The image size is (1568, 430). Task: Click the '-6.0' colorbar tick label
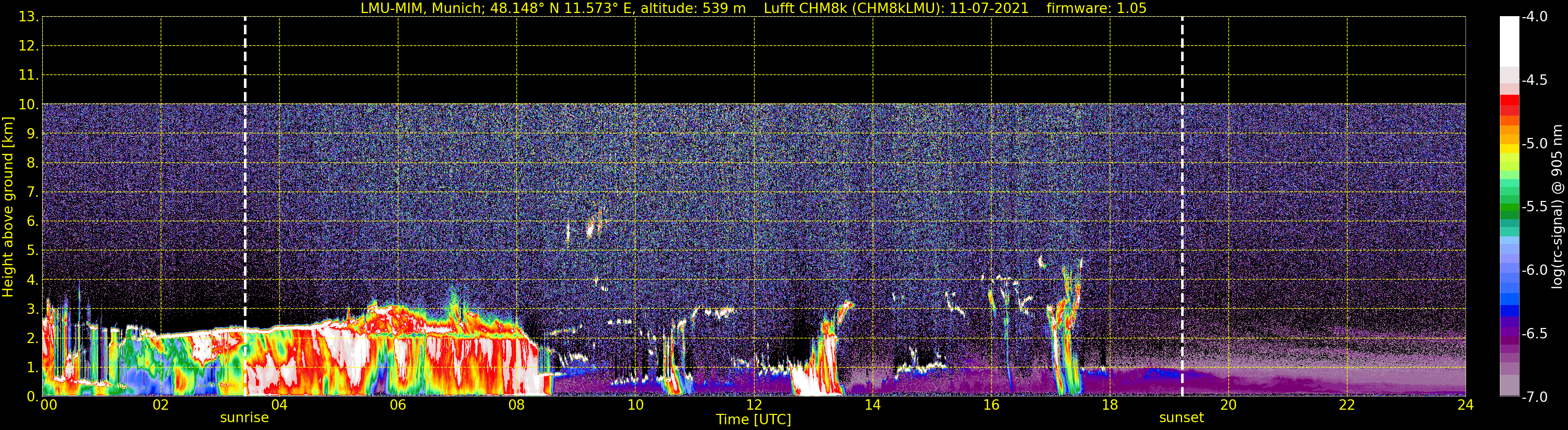[1534, 270]
